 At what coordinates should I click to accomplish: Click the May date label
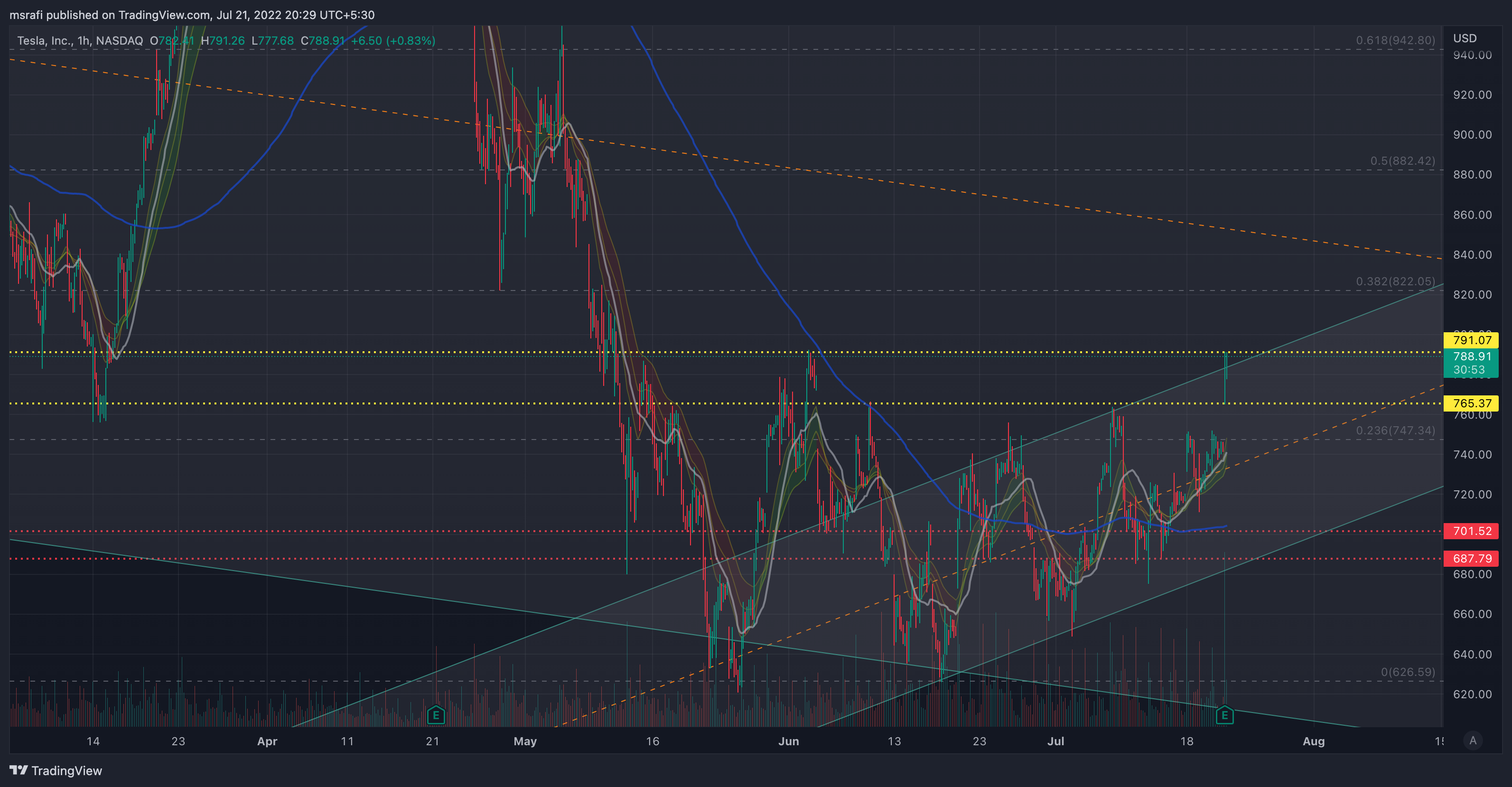pyautogui.click(x=525, y=741)
